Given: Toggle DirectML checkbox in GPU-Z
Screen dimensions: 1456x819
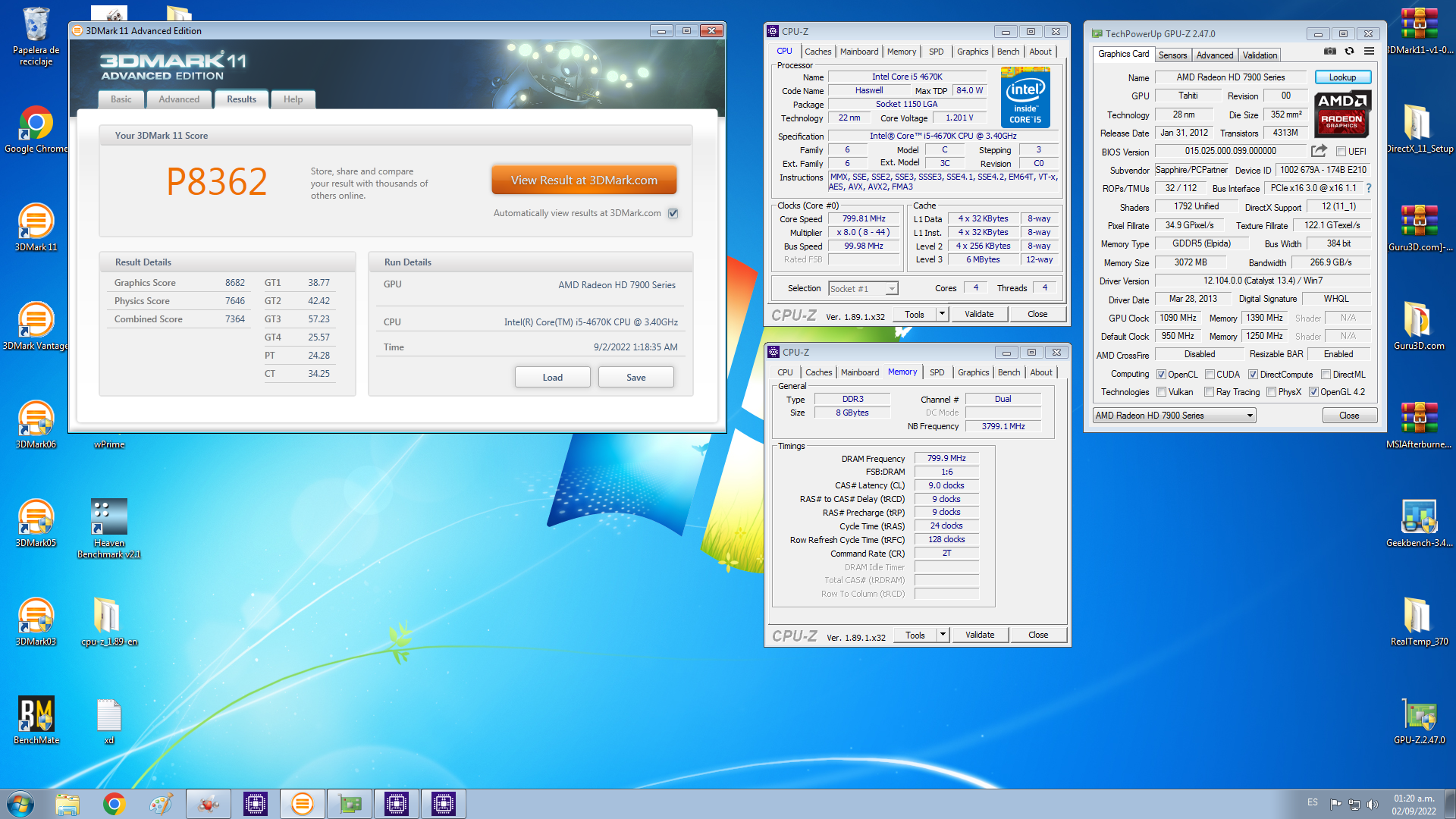Looking at the screenshot, I should tap(1326, 375).
